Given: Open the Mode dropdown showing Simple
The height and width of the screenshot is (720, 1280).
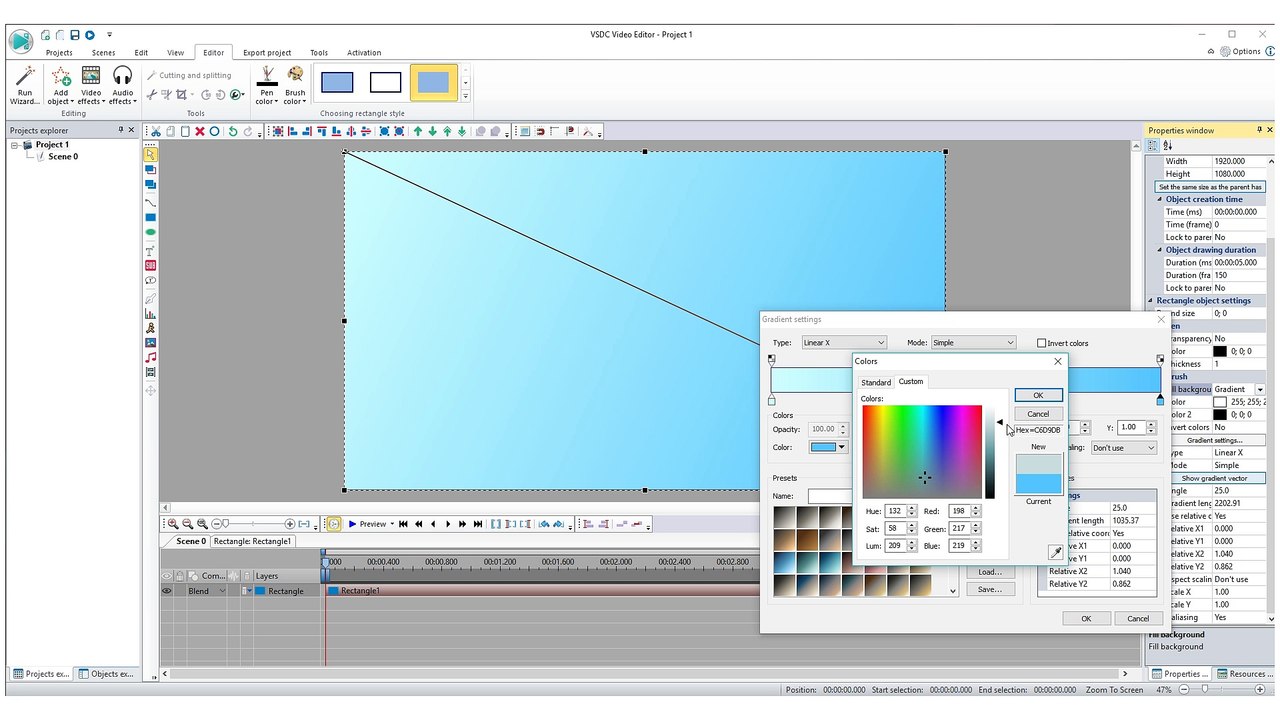Looking at the screenshot, I should [973, 343].
